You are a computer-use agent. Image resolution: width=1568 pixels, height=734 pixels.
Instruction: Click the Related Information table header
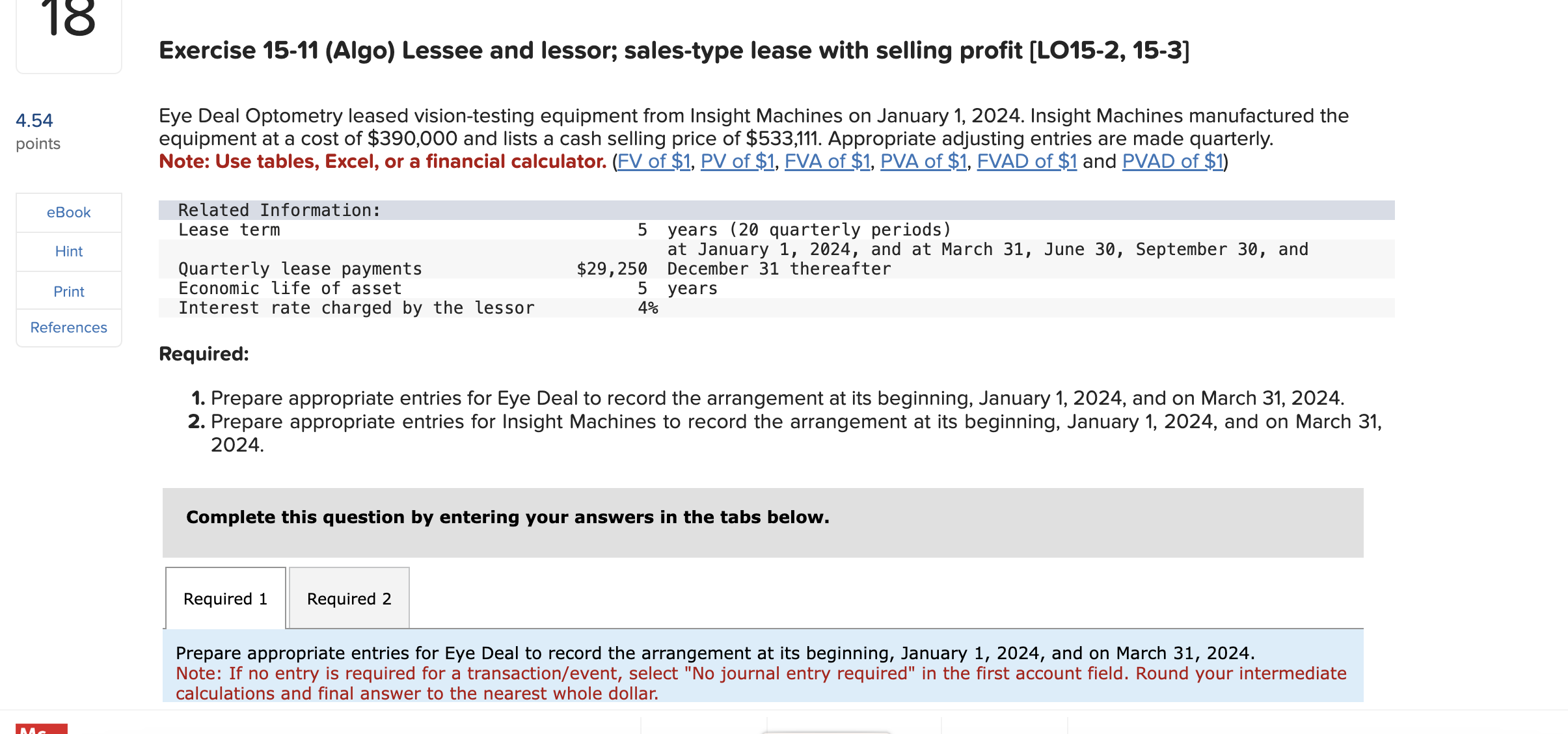[278, 210]
